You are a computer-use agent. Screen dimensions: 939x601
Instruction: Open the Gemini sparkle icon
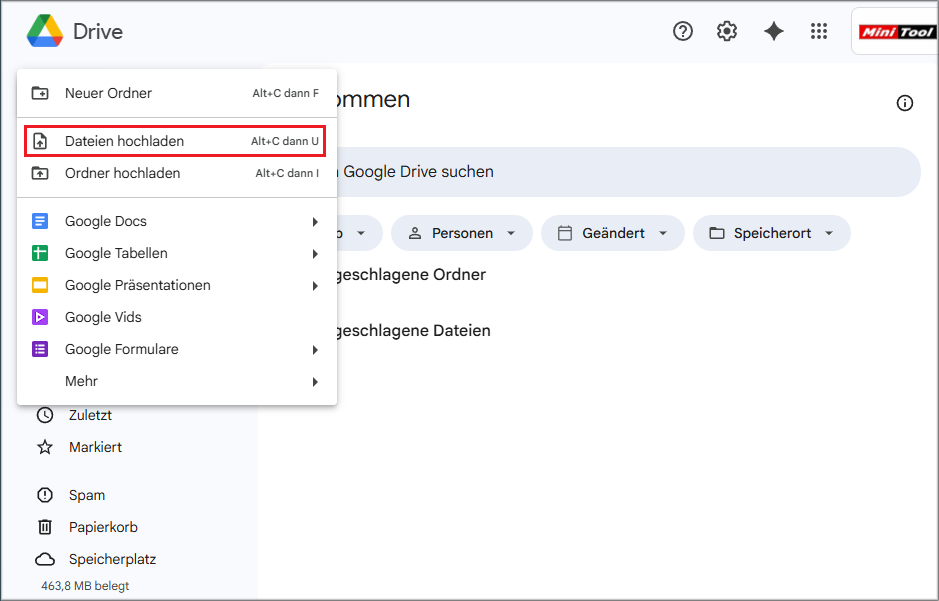(773, 31)
